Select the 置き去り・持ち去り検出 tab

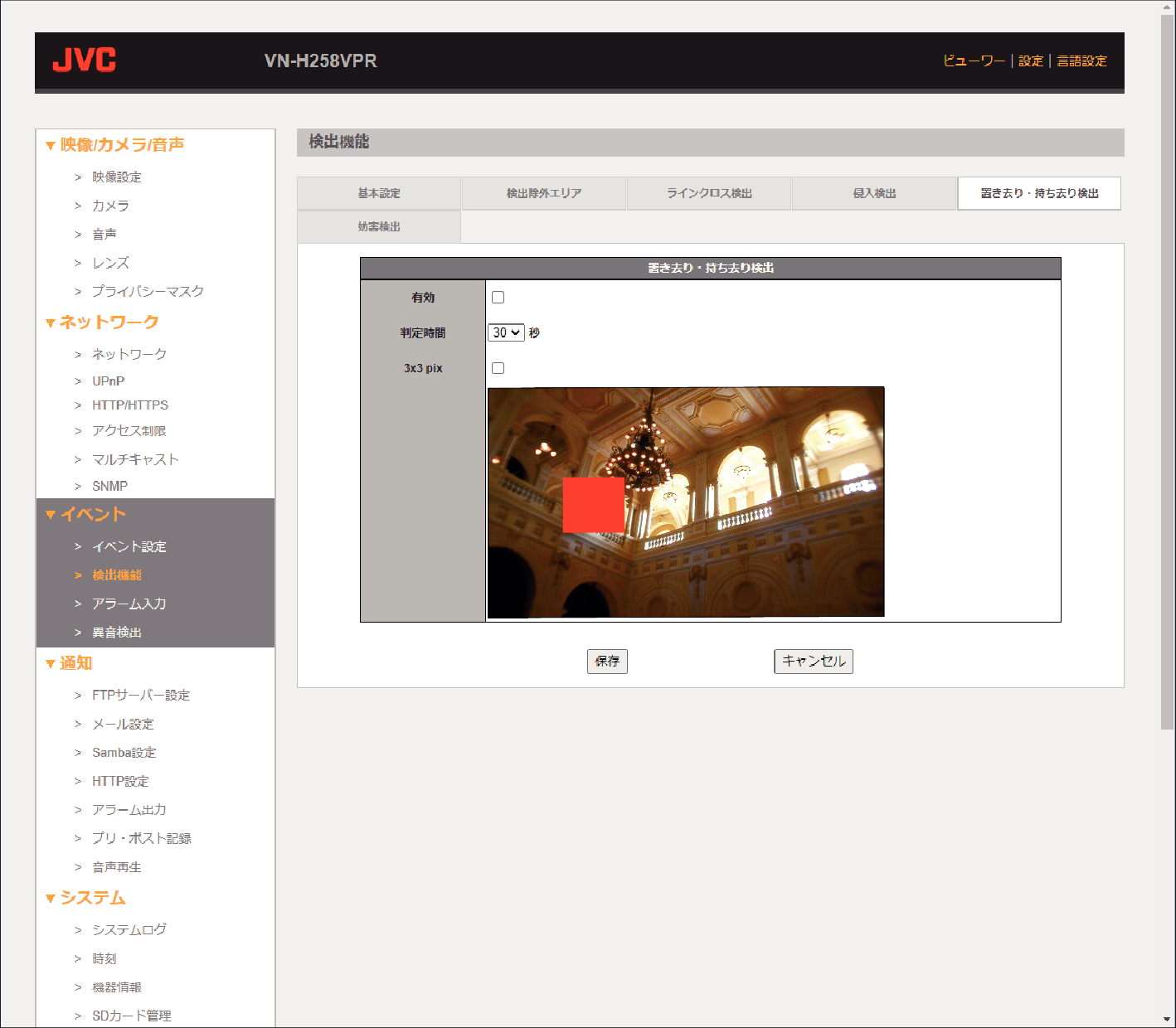click(x=1039, y=193)
